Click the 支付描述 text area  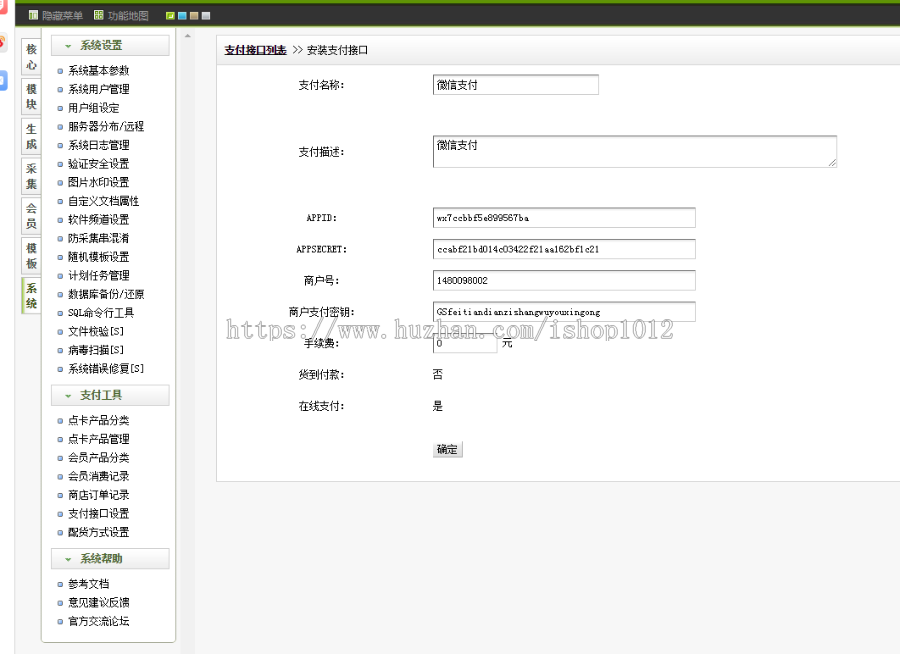pos(635,152)
